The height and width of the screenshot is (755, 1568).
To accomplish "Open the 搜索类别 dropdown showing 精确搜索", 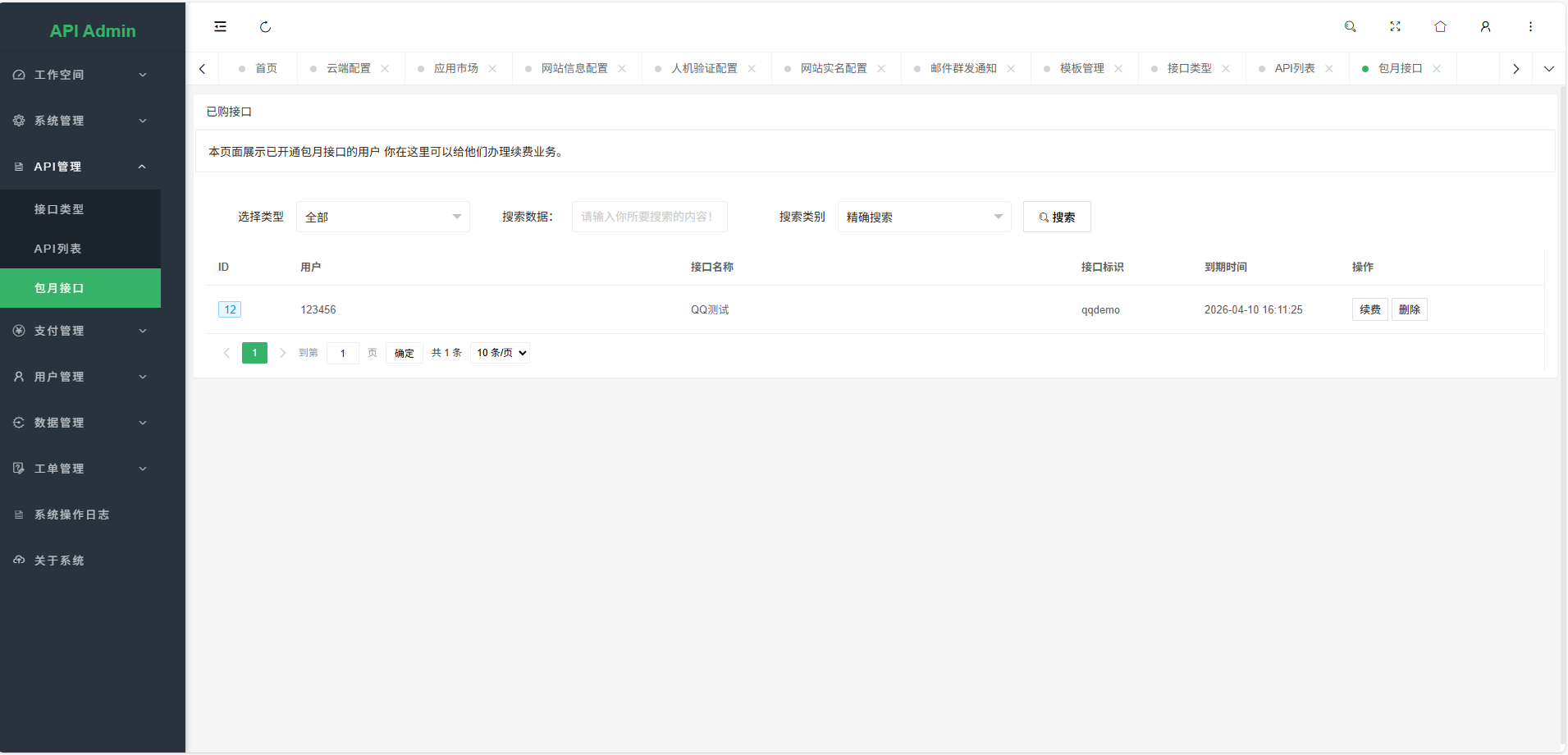I will pyautogui.click(x=924, y=216).
